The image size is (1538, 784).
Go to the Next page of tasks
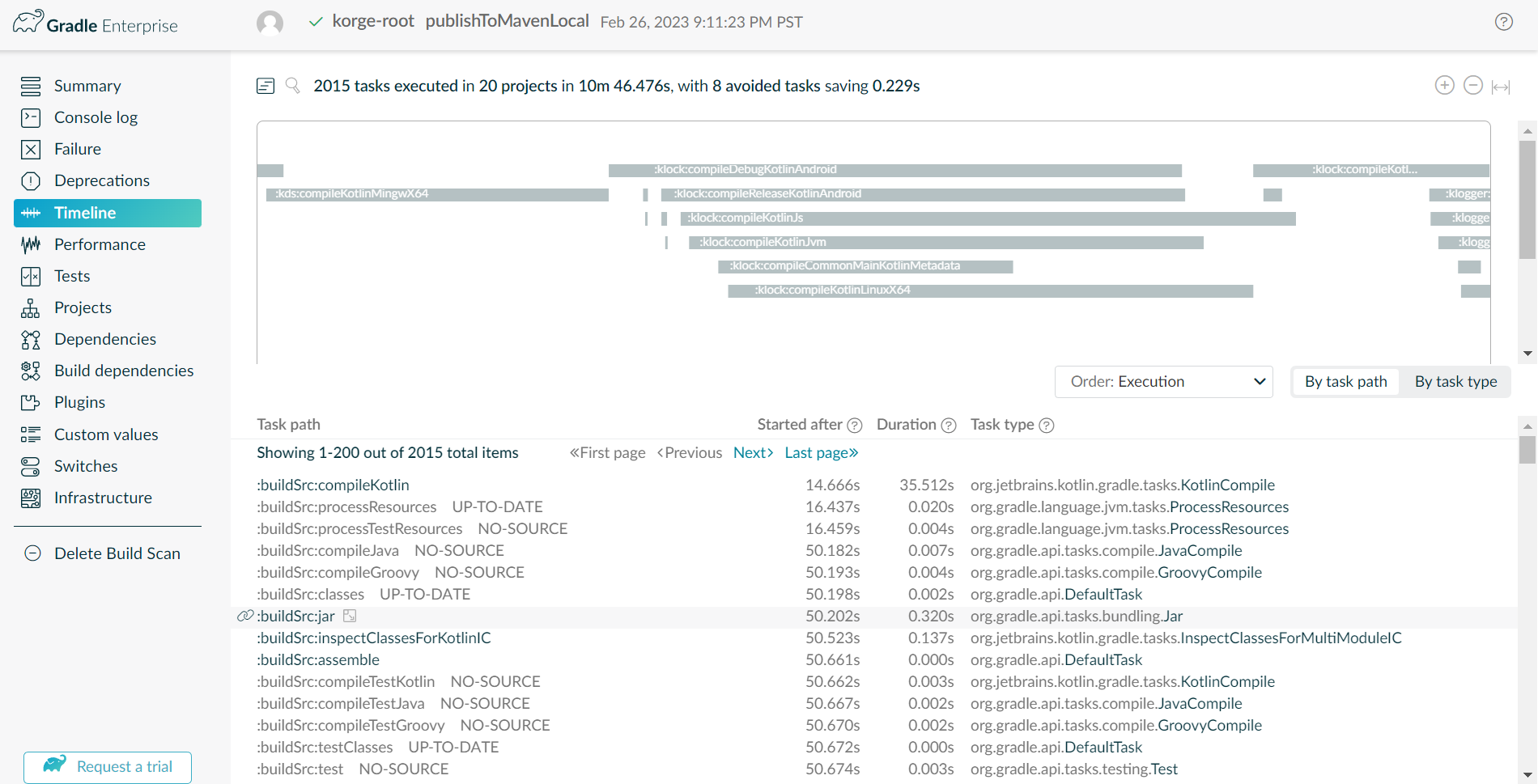pyautogui.click(x=752, y=452)
